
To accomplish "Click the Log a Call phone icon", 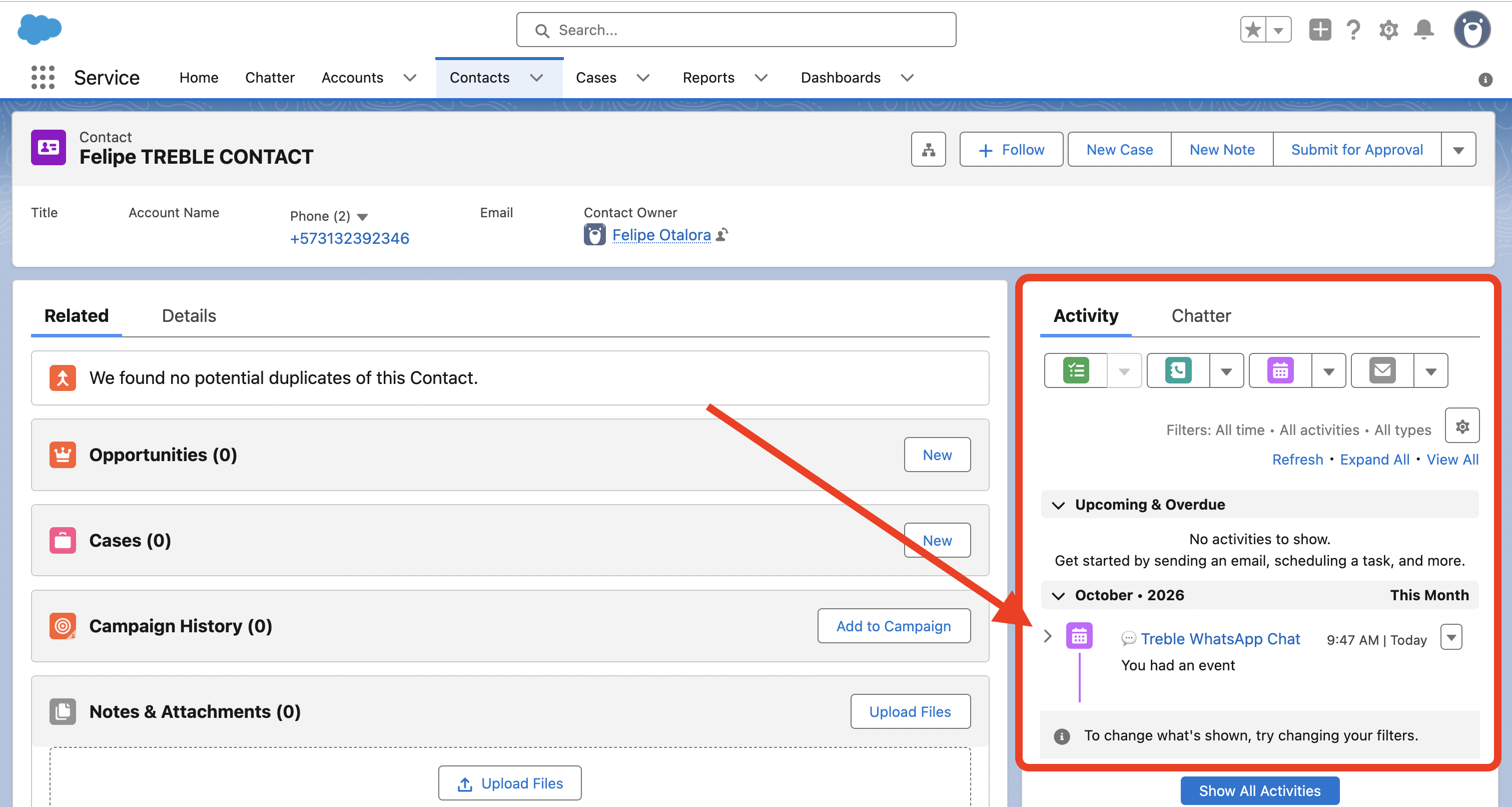I will (1178, 370).
